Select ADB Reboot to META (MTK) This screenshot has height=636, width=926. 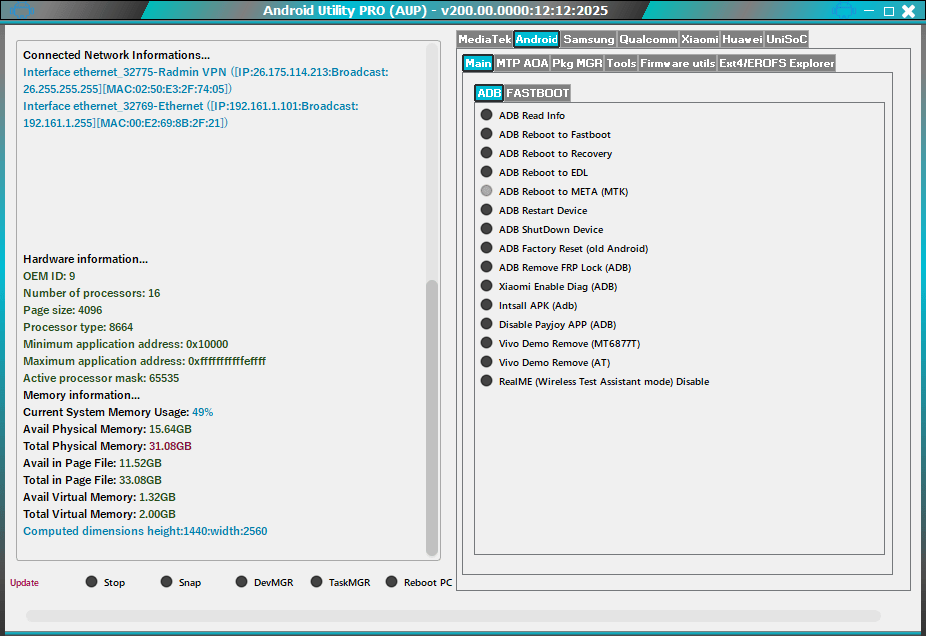(x=555, y=191)
